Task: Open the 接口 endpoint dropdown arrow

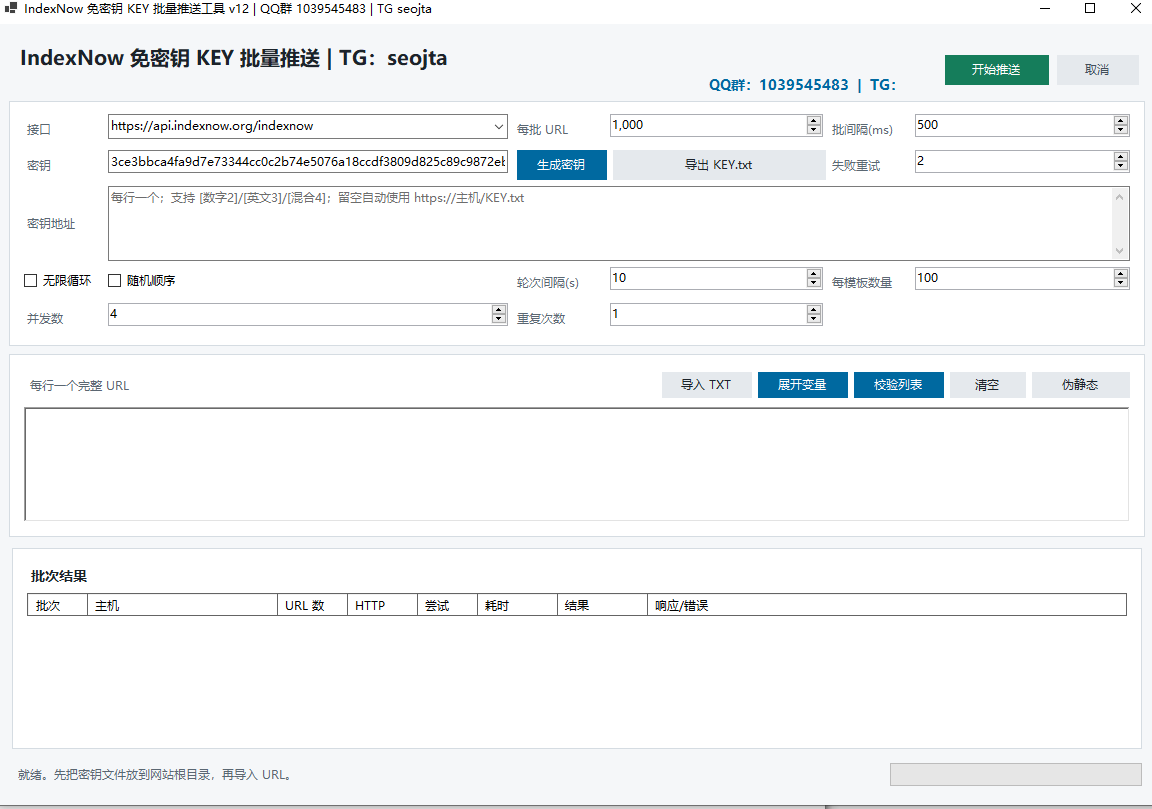Action: pos(498,126)
